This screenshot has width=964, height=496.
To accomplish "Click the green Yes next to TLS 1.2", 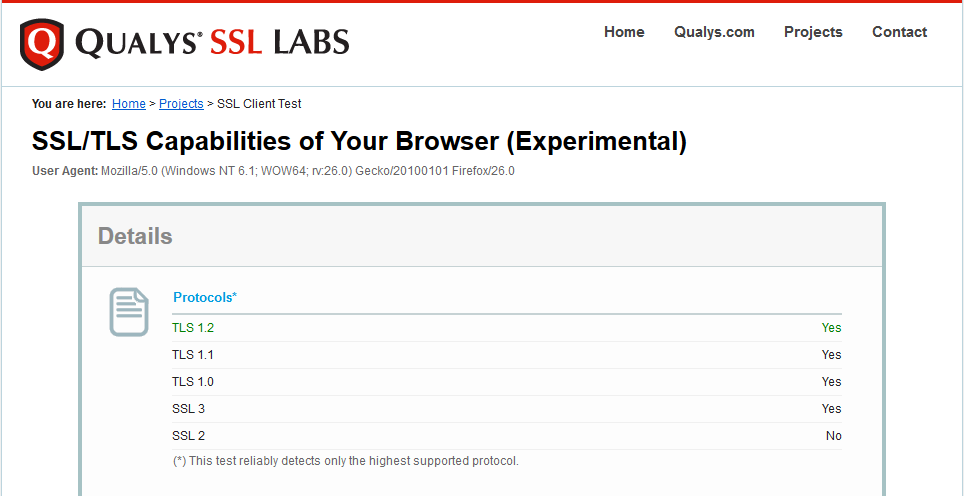I will tap(831, 328).
